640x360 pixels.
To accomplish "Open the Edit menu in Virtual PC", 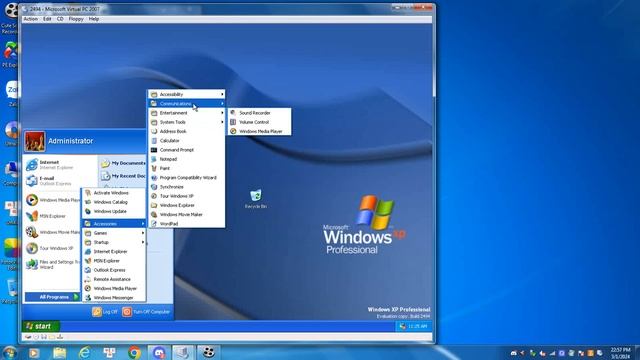I will (x=47, y=19).
